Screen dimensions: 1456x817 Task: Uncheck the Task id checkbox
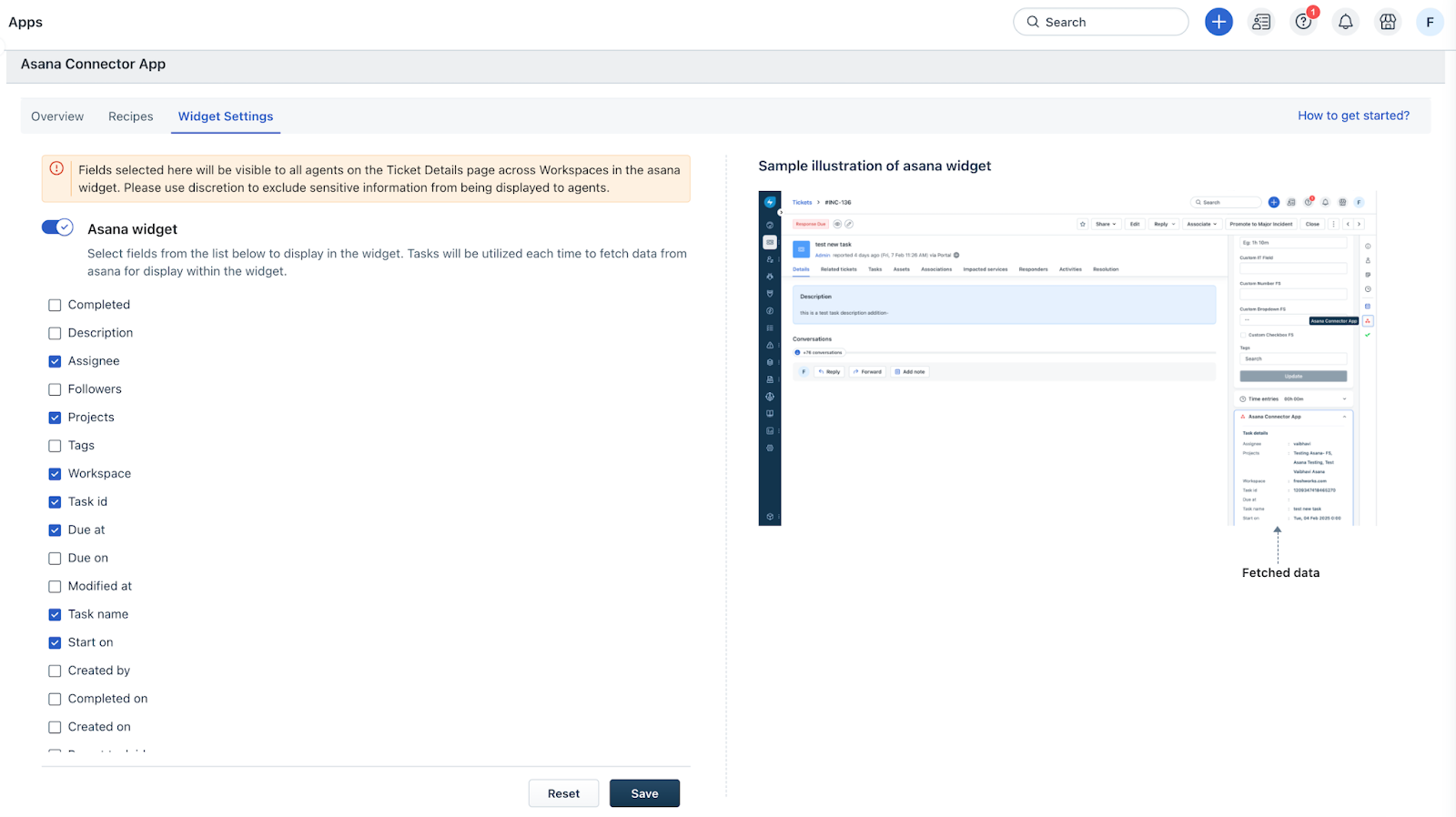[55, 503]
